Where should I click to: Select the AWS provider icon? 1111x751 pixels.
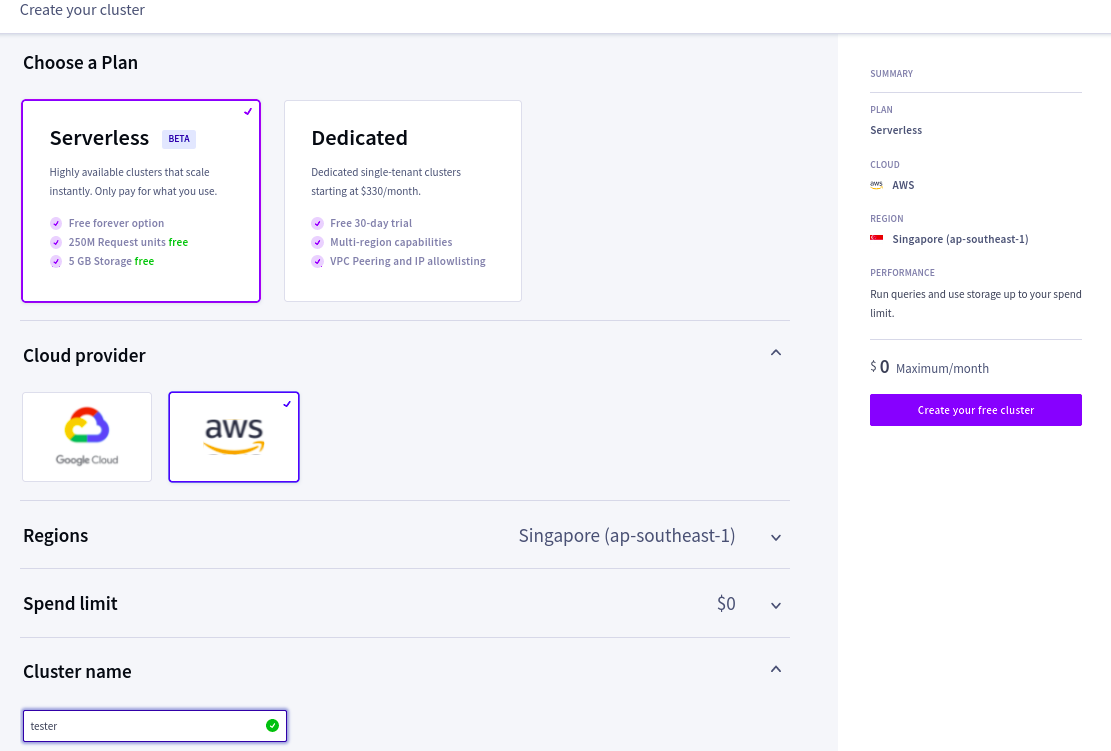233,437
